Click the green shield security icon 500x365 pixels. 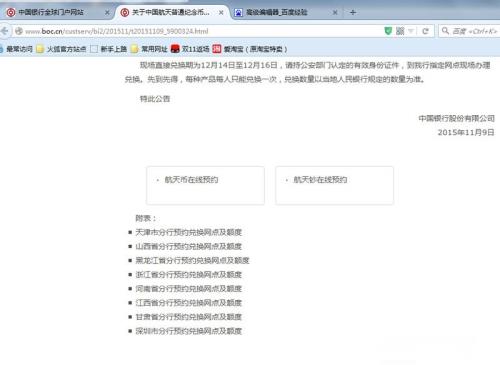388,31
